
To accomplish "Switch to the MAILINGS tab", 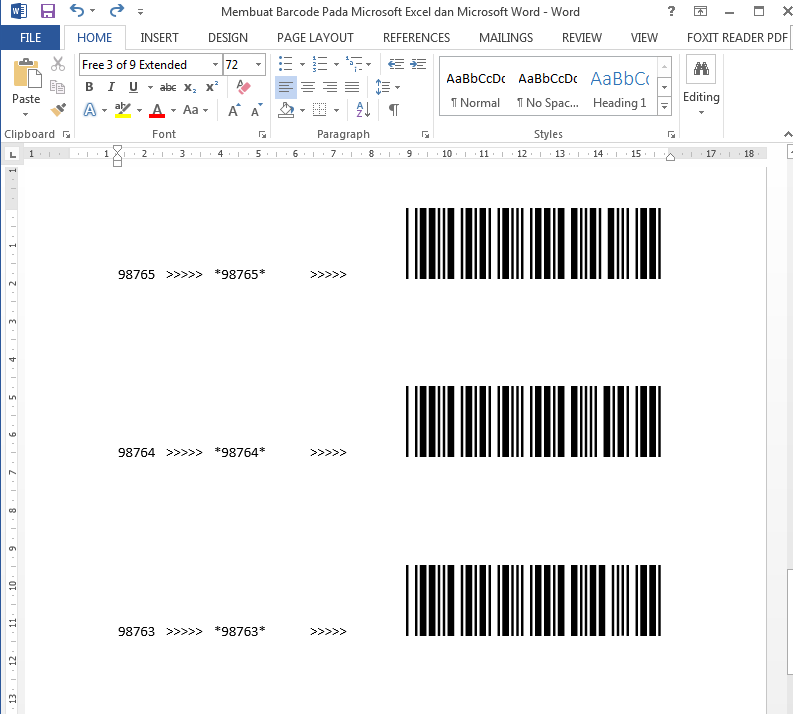I will (x=506, y=38).
